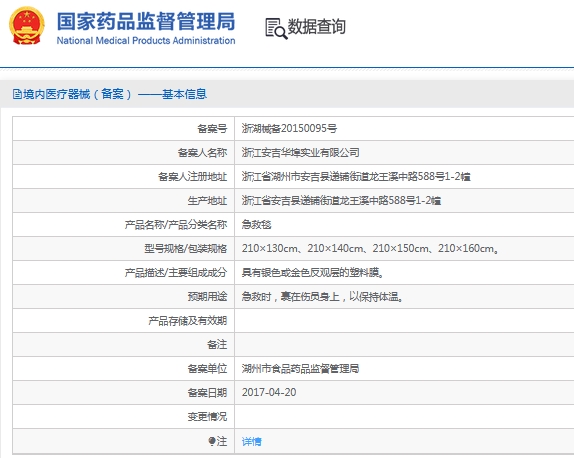Select the value 湖州市食品药品监督管理局

tap(300, 369)
